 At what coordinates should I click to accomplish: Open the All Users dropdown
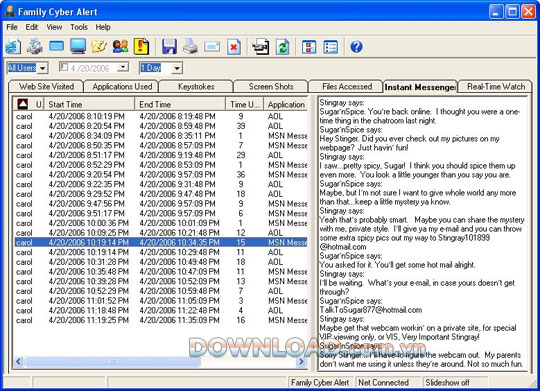[42, 68]
